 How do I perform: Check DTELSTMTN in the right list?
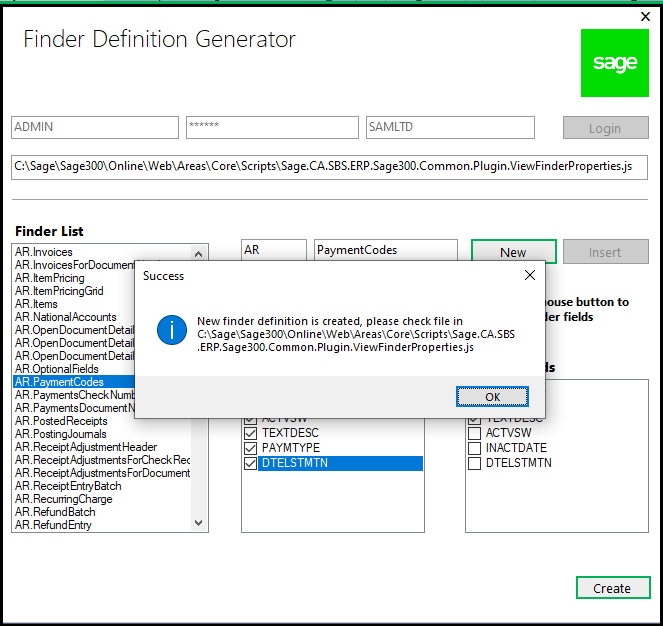click(x=474, y=463)
